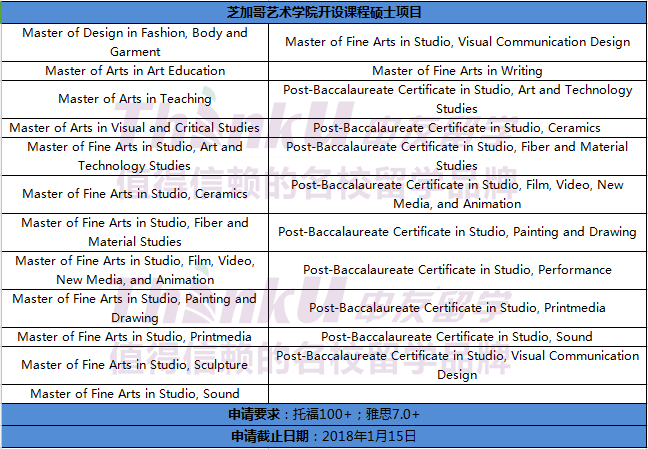
Task: Click 'Master of Fine Arts in Studio, Sound'
Action: tap(135, 394)
